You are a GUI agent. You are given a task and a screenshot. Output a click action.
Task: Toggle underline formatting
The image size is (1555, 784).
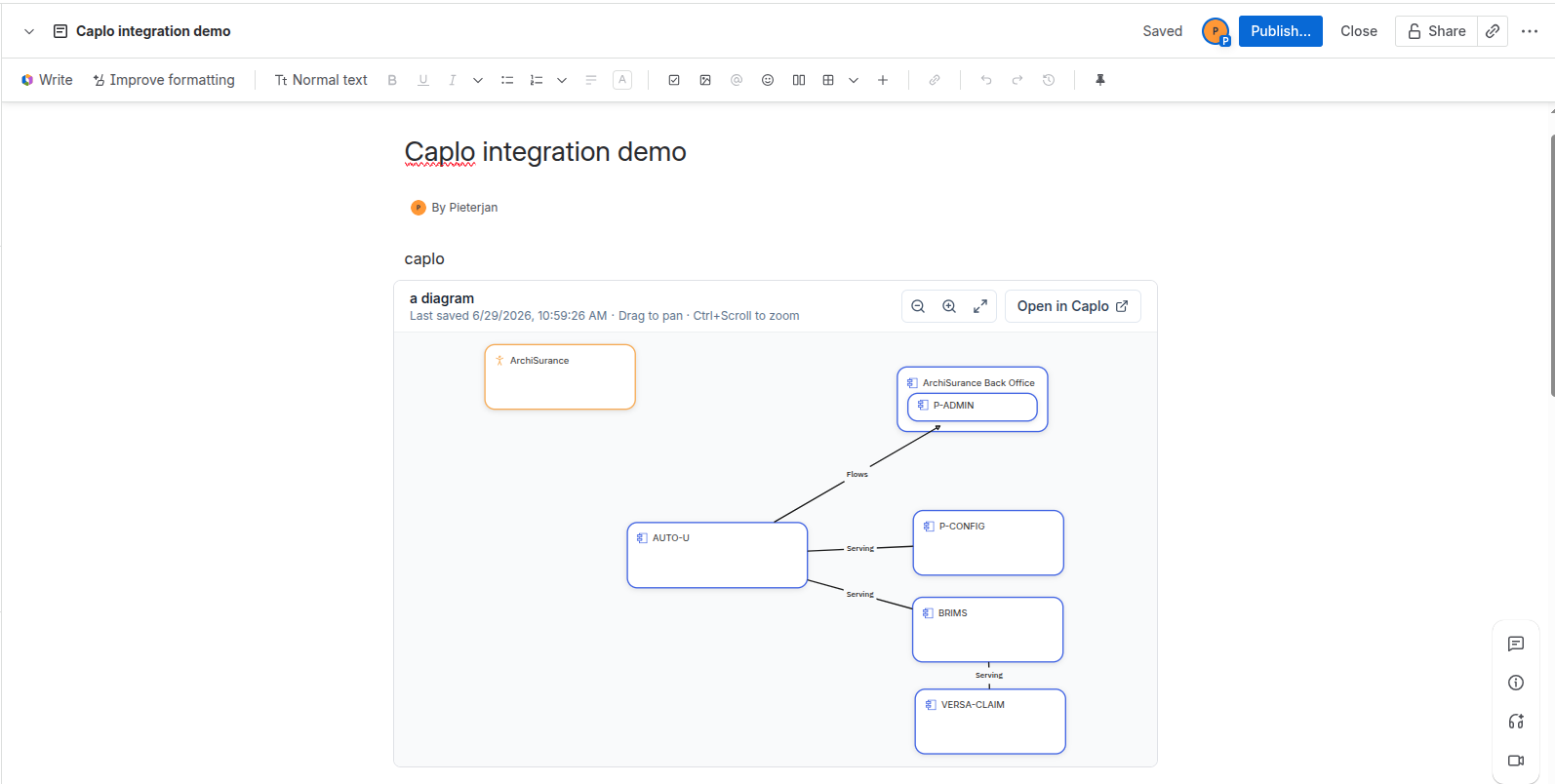click(x=423, y=80)
